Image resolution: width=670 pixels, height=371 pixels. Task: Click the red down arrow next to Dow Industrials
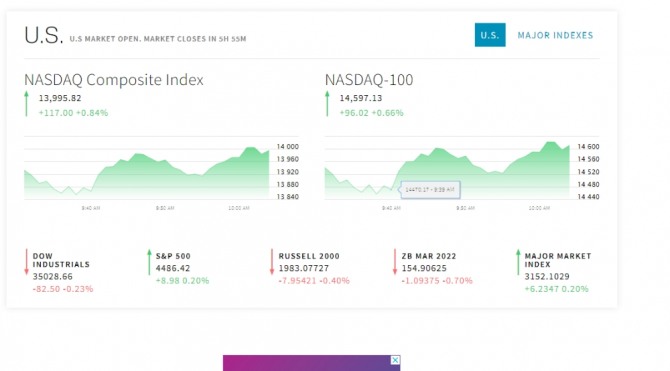pos(26,262)
